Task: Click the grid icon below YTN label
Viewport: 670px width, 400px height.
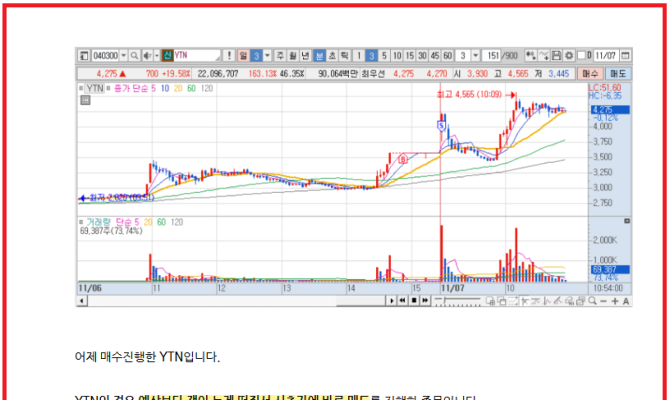Action: 84,99
